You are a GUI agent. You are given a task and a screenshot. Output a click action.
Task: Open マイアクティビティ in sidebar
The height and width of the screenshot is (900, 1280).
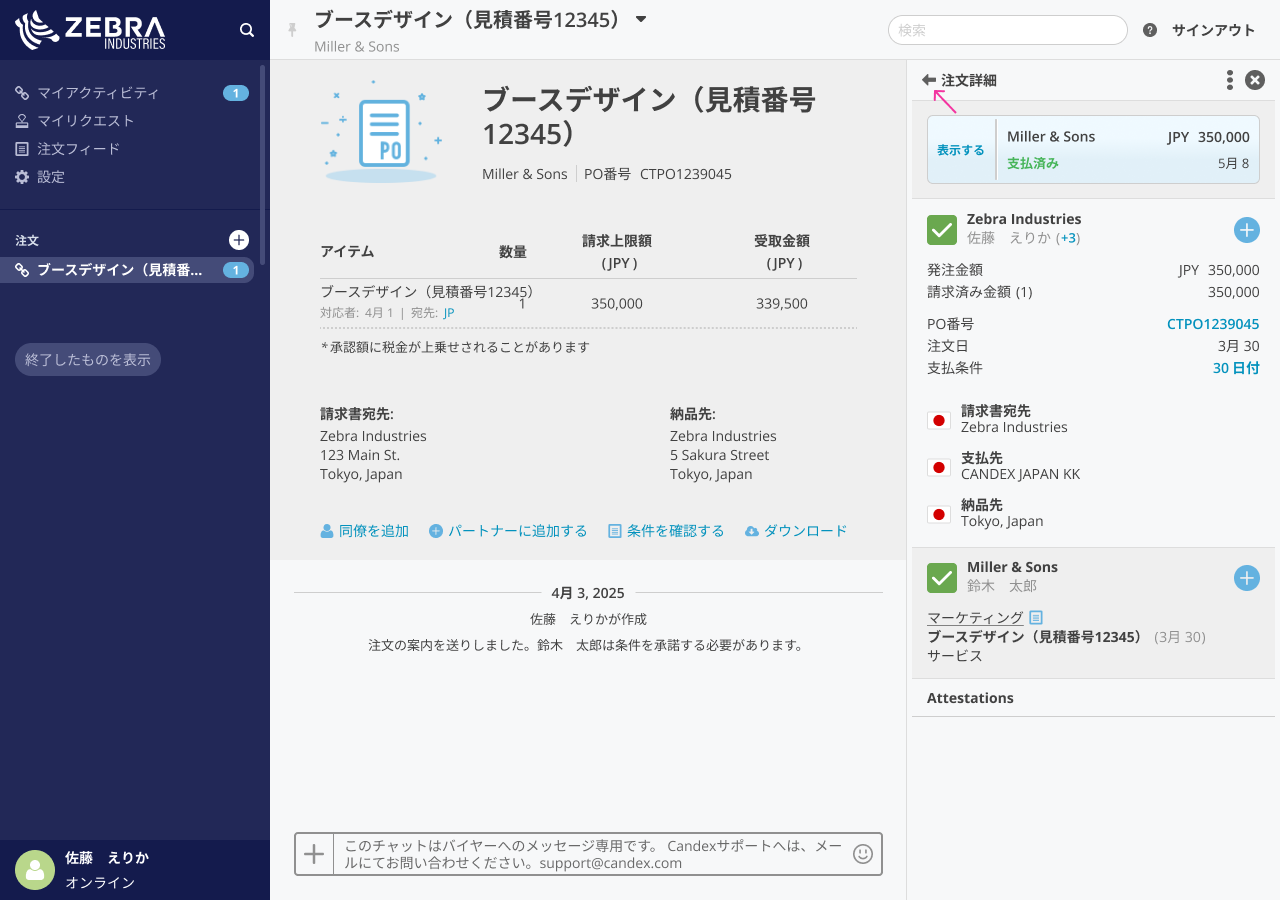[98, 93]
